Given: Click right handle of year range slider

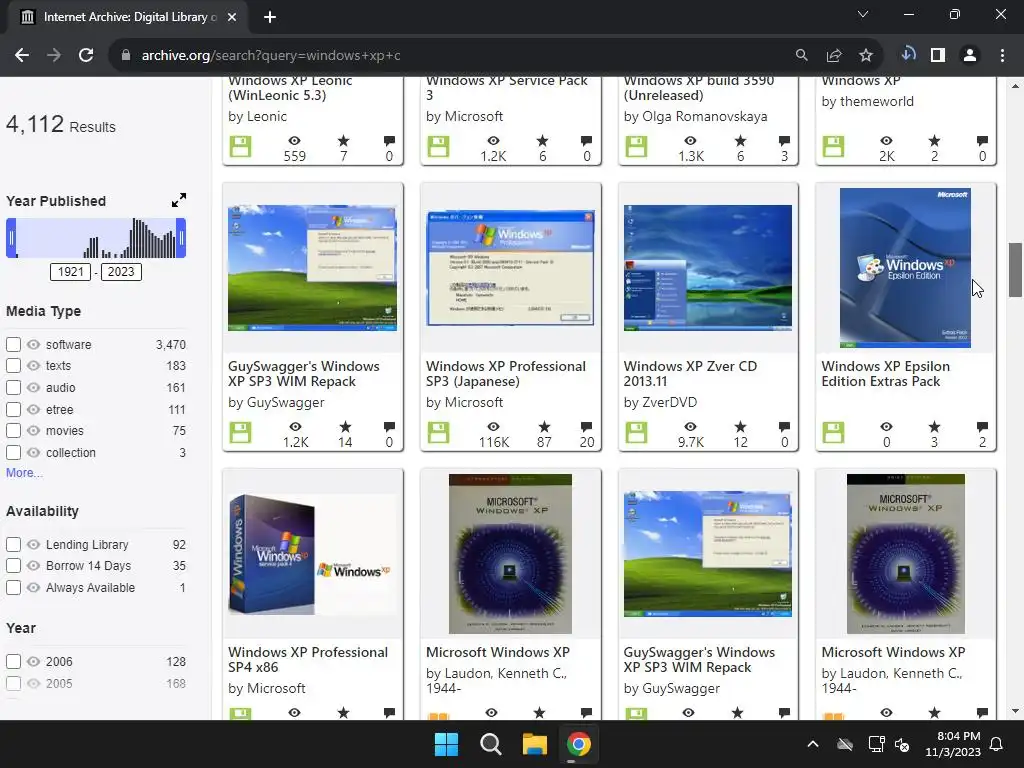Looking at the screenshot, I should pos(182,238).
